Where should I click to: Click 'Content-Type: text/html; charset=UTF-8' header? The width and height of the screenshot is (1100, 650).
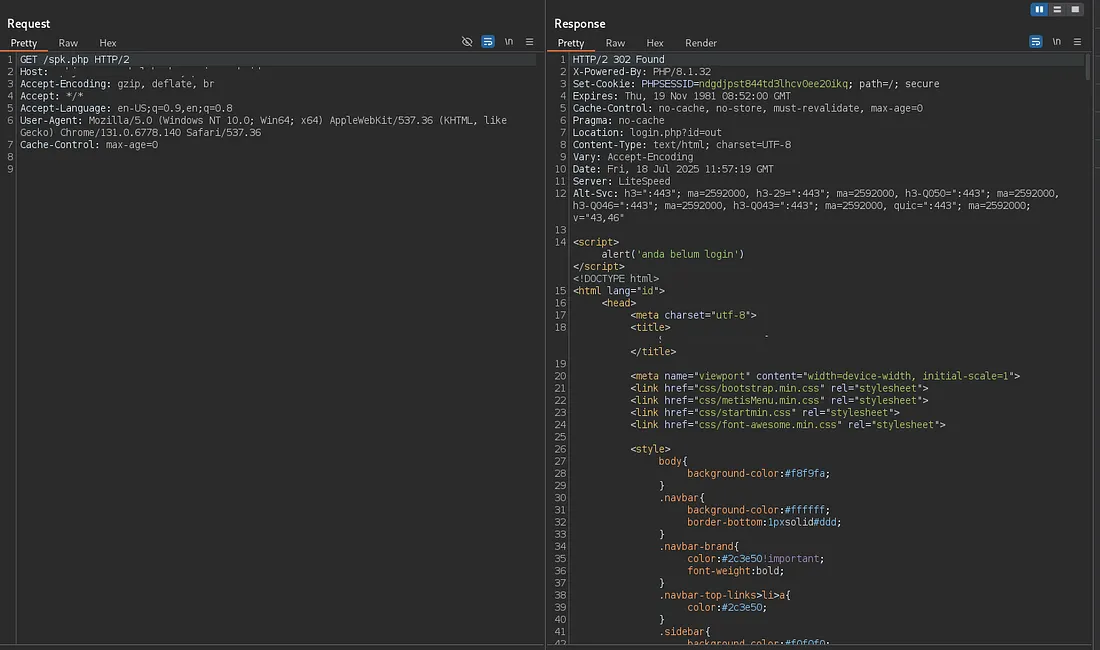click(x=682, y=144)
